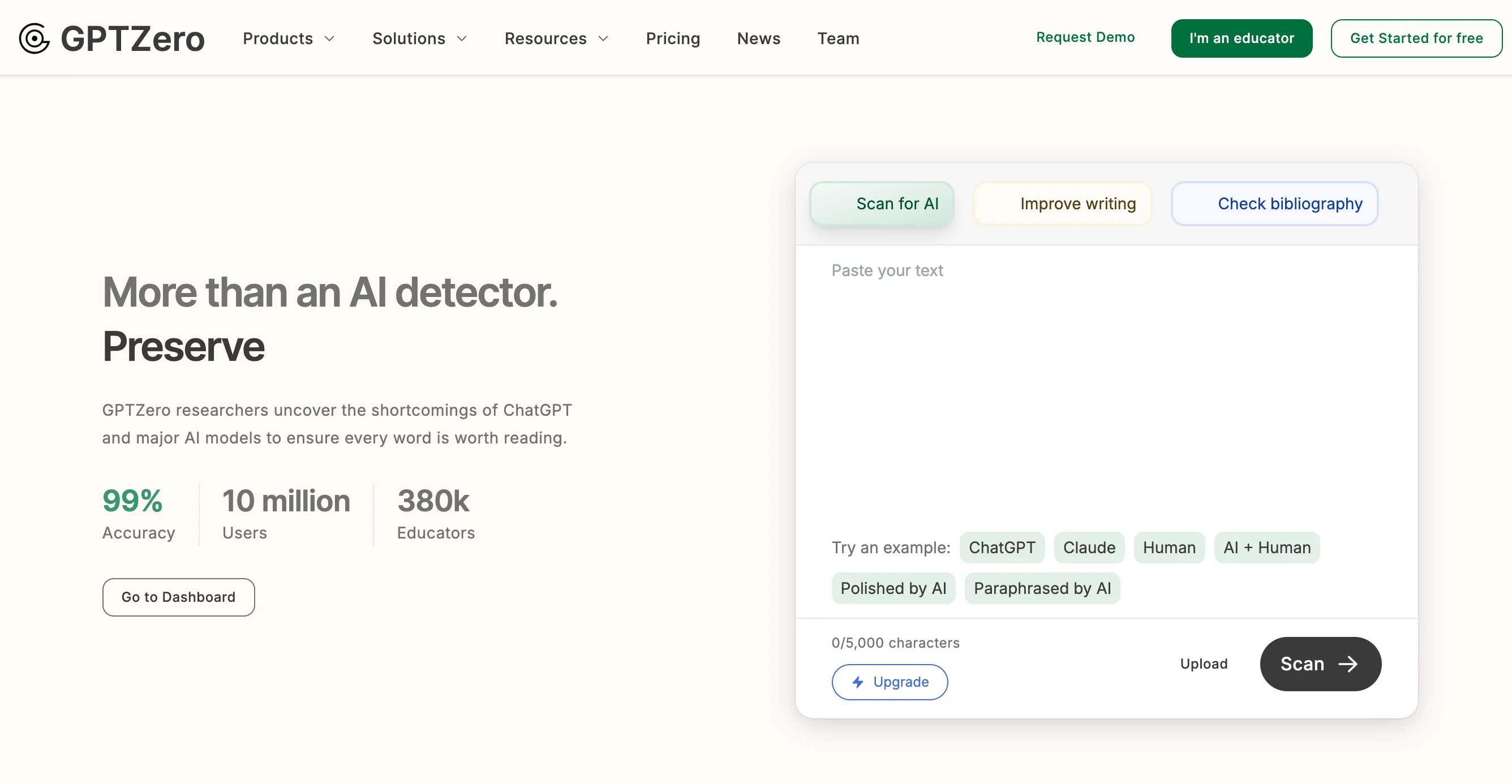Click the Upload link
1512x784 pixels.
[x=1203, y=664]
